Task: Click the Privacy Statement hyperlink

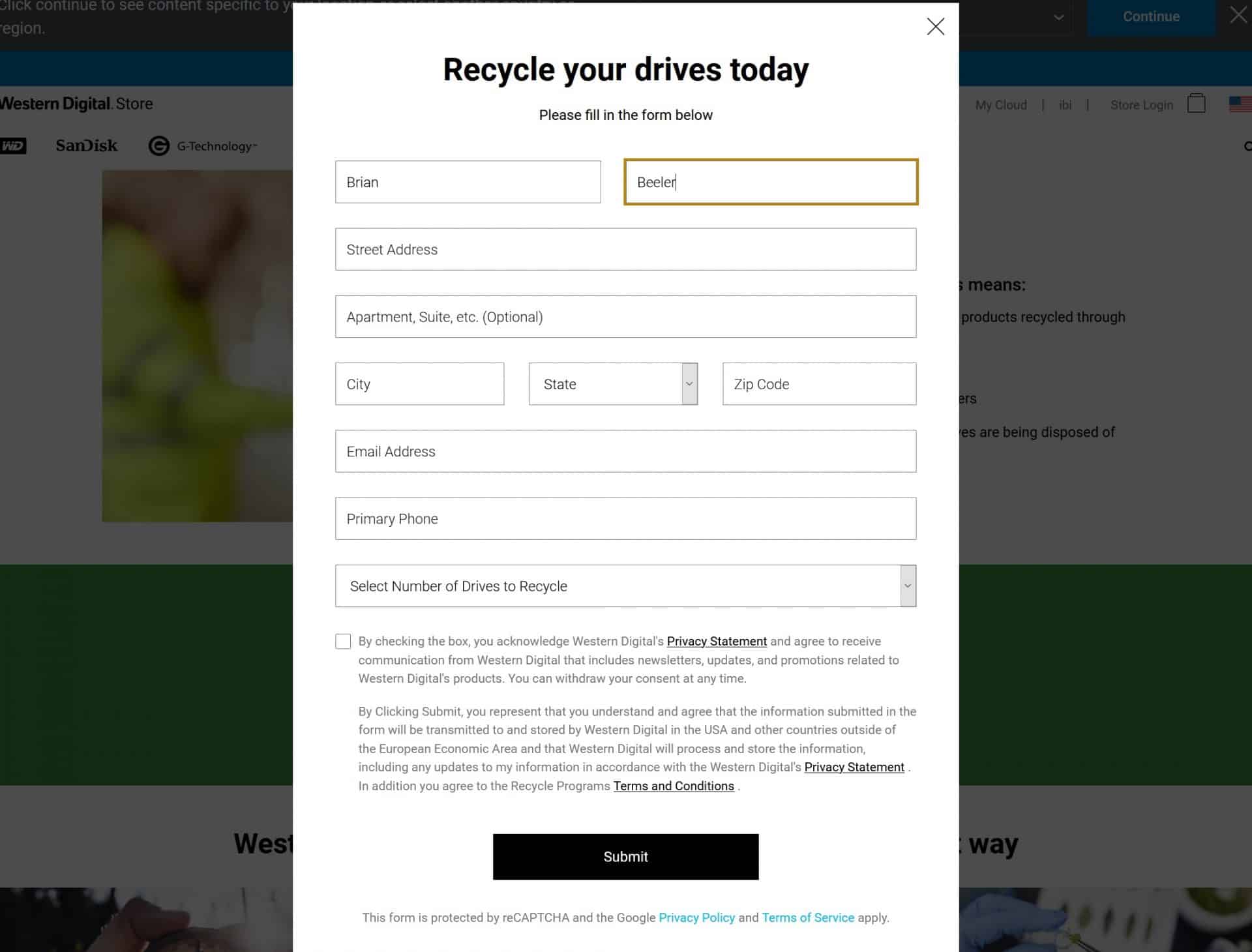Action: (x=716, y=641)
